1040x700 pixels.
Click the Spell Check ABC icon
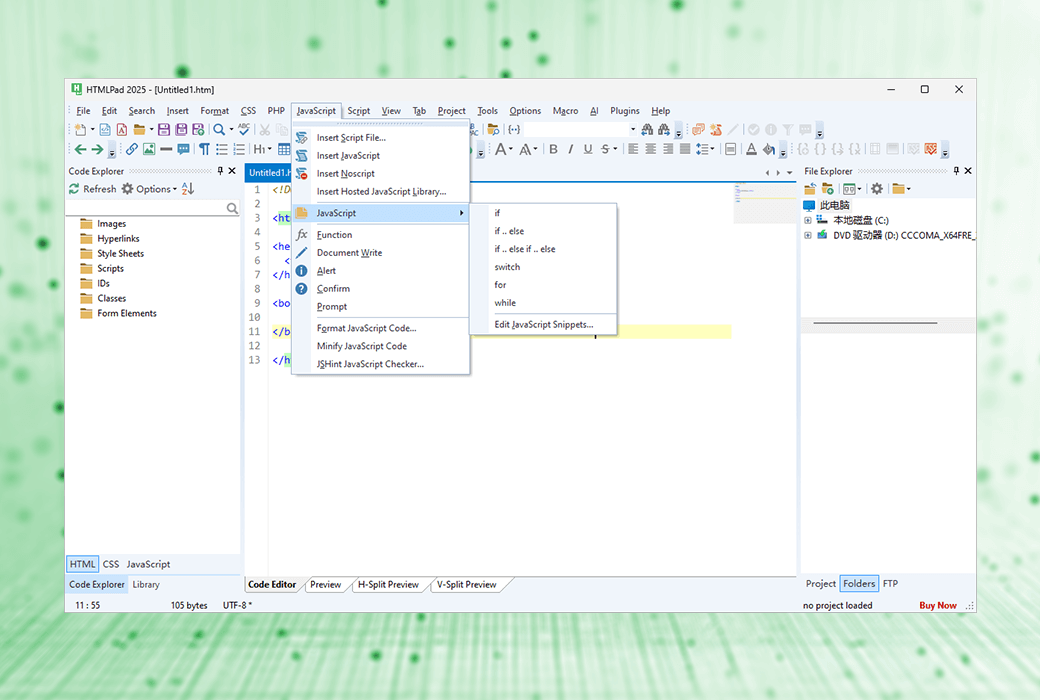[244, 129]
